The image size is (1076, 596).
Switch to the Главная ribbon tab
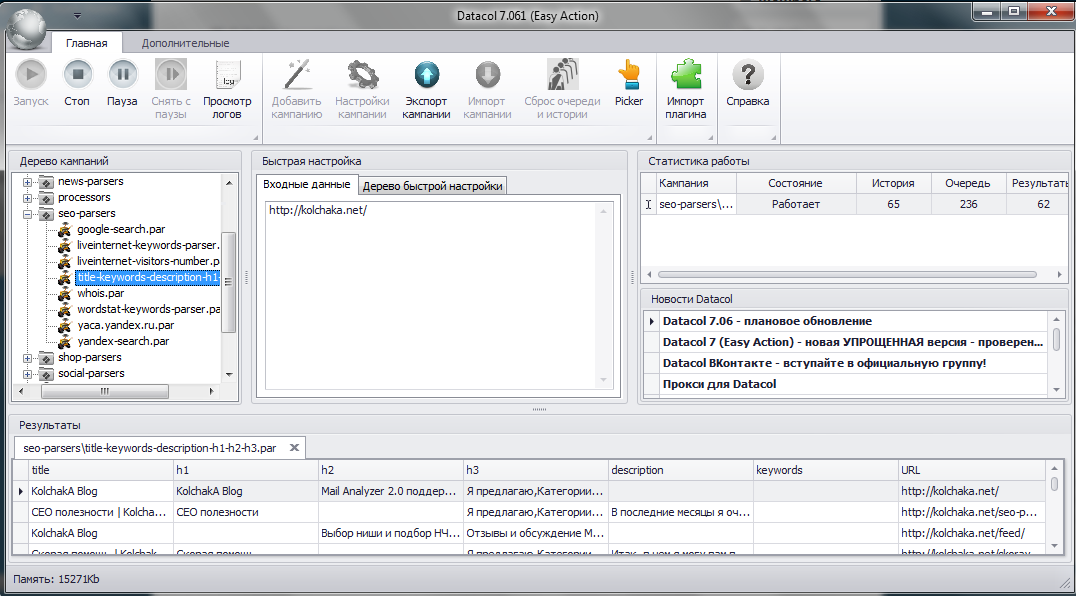(86, 43)
